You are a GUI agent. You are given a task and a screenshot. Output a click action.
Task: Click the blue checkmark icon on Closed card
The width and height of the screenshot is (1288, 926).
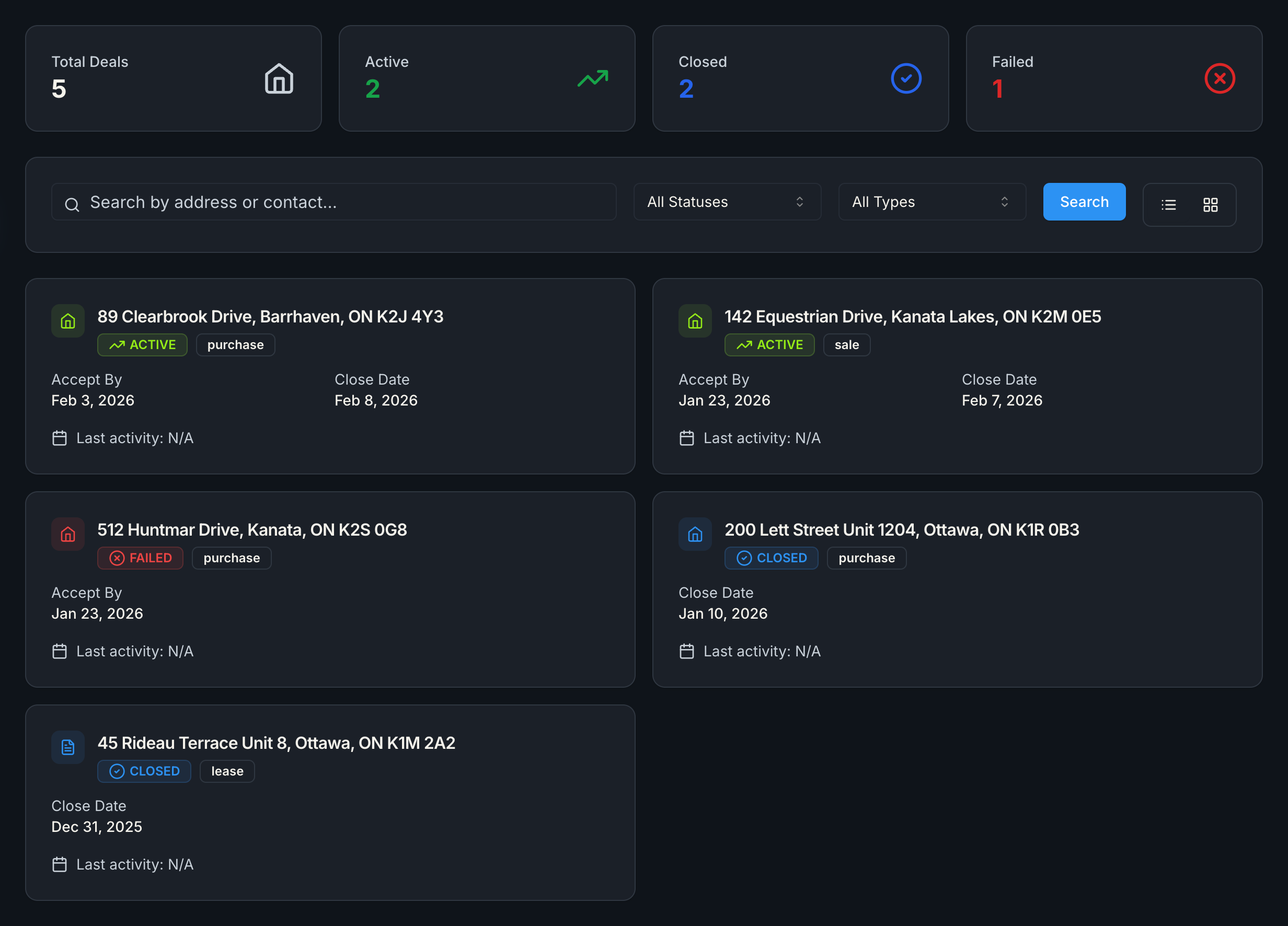coord(906,78)
